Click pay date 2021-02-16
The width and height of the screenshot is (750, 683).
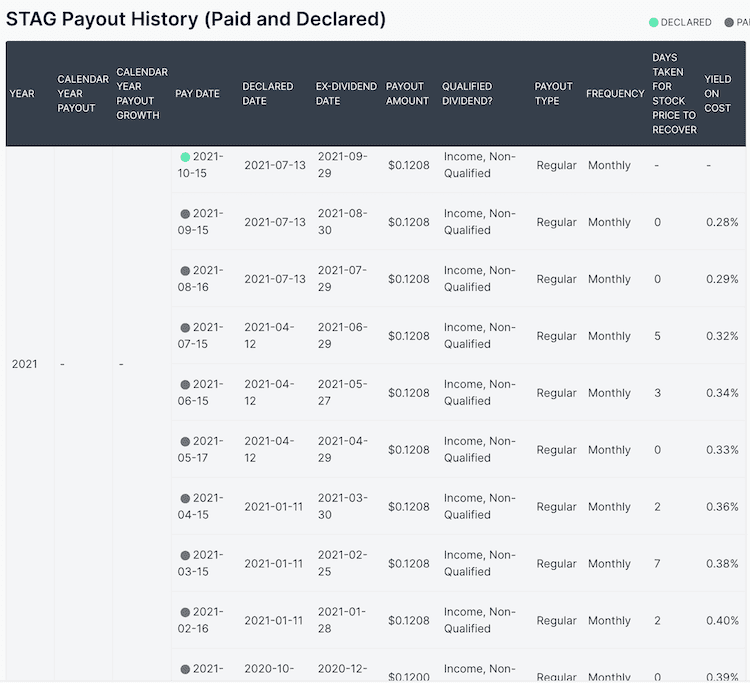[x=200, y=620]
